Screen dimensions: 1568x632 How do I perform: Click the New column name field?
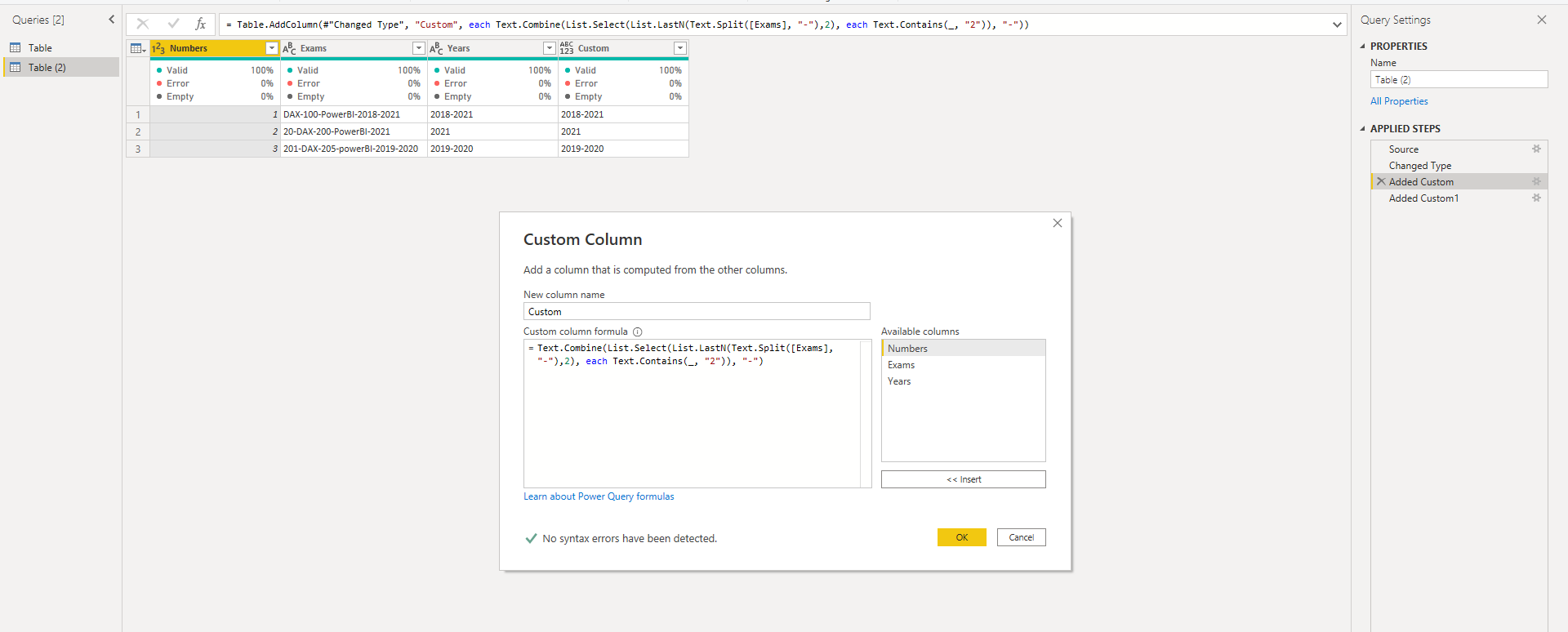[697, 311]
